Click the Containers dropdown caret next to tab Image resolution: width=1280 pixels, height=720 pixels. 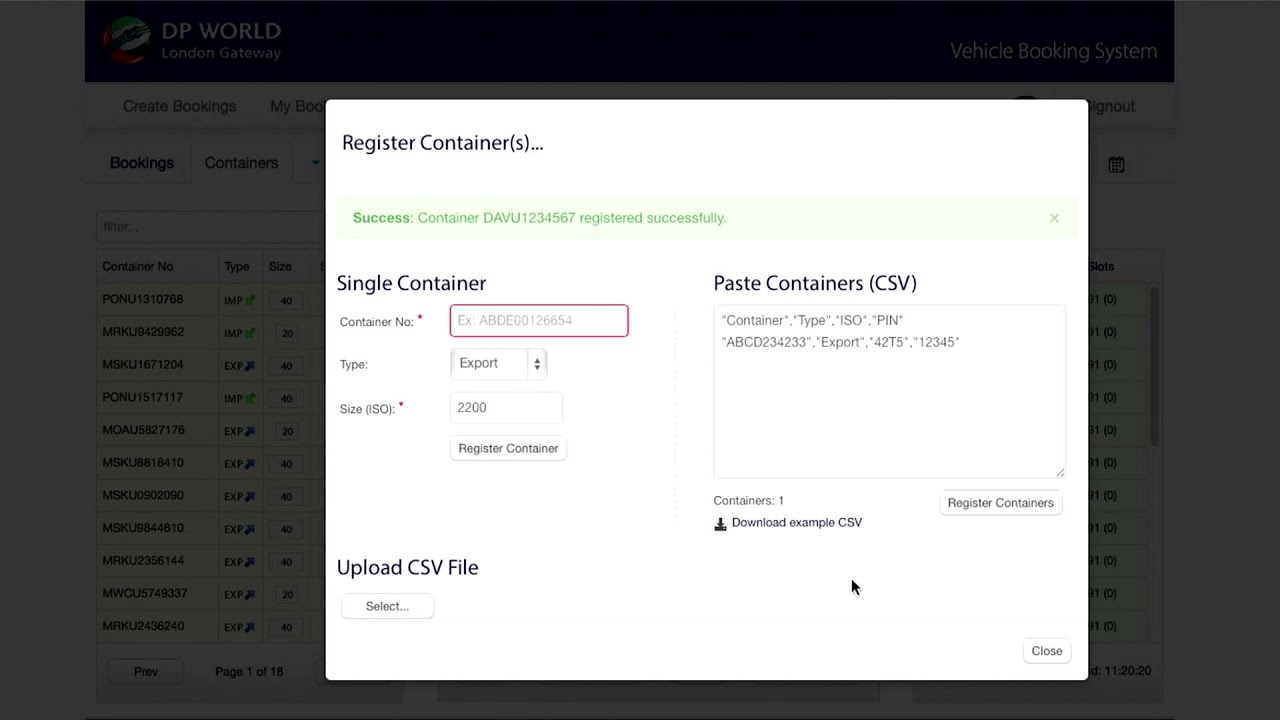coord(315,163)
